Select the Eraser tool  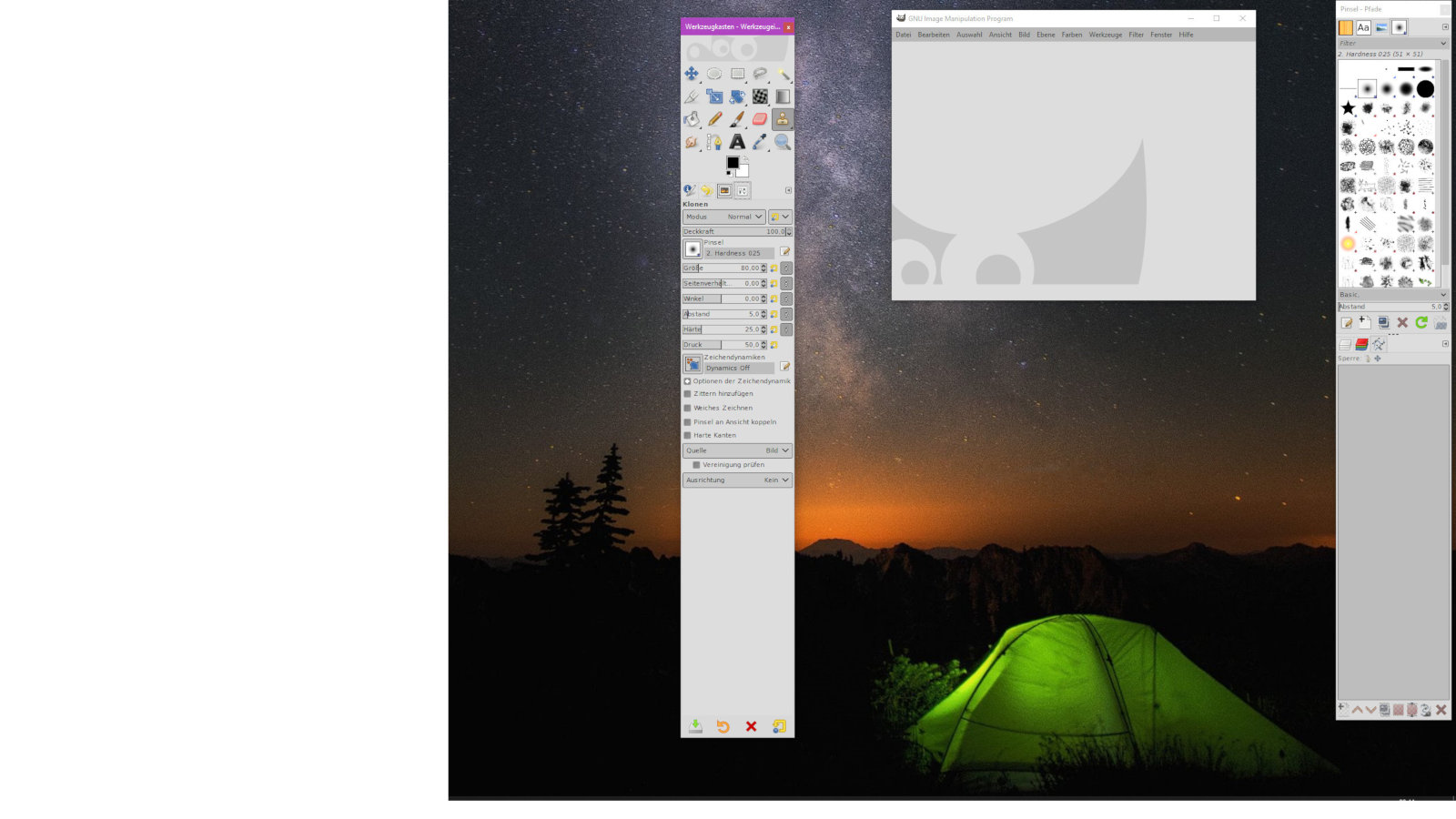click(760, 119)
